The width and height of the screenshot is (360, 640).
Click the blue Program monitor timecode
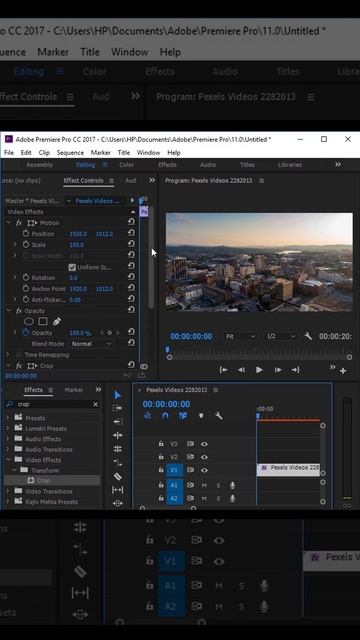191,336
